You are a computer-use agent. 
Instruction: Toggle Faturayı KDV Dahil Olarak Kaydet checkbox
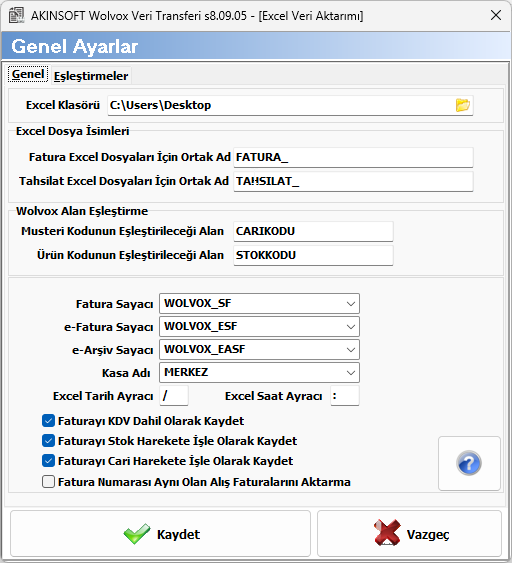click(x=48, y=420)
